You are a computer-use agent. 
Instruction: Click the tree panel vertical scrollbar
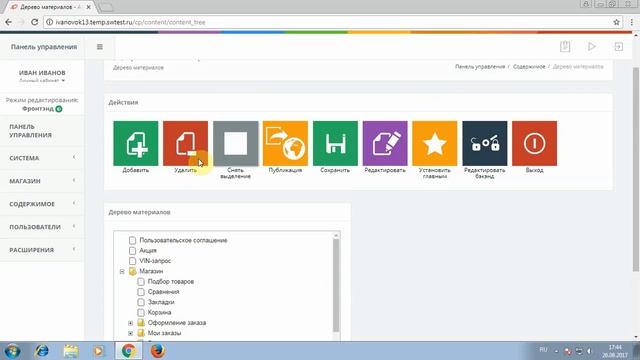[x=336, y=285]
